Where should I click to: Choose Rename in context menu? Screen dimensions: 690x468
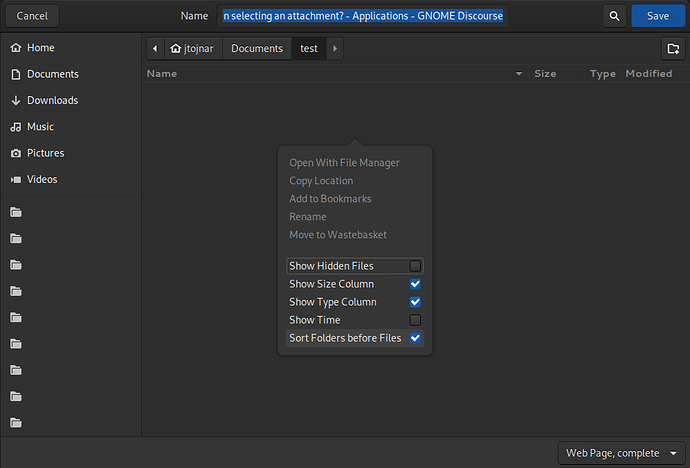click(308, 217)
